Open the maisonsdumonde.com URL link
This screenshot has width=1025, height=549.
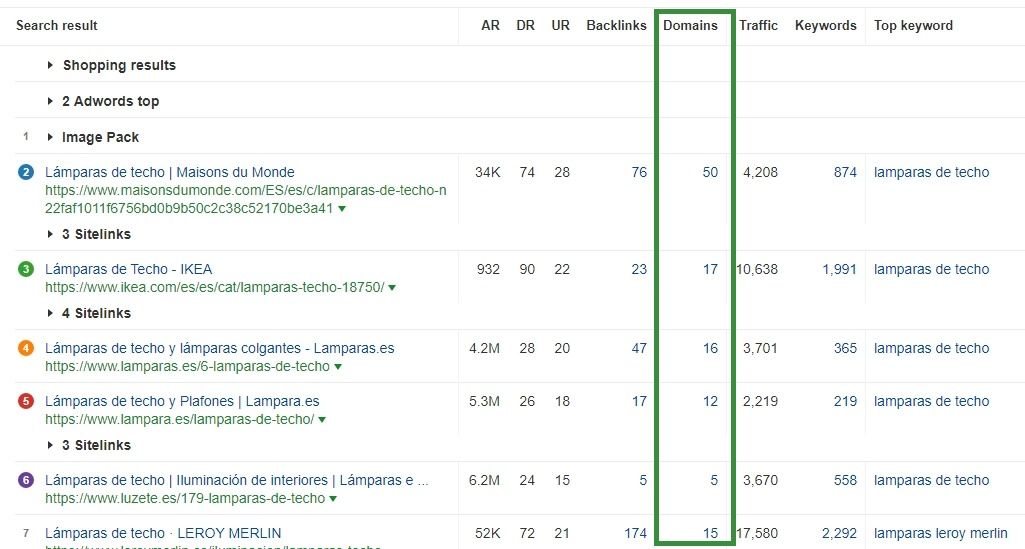click(246, 199)
